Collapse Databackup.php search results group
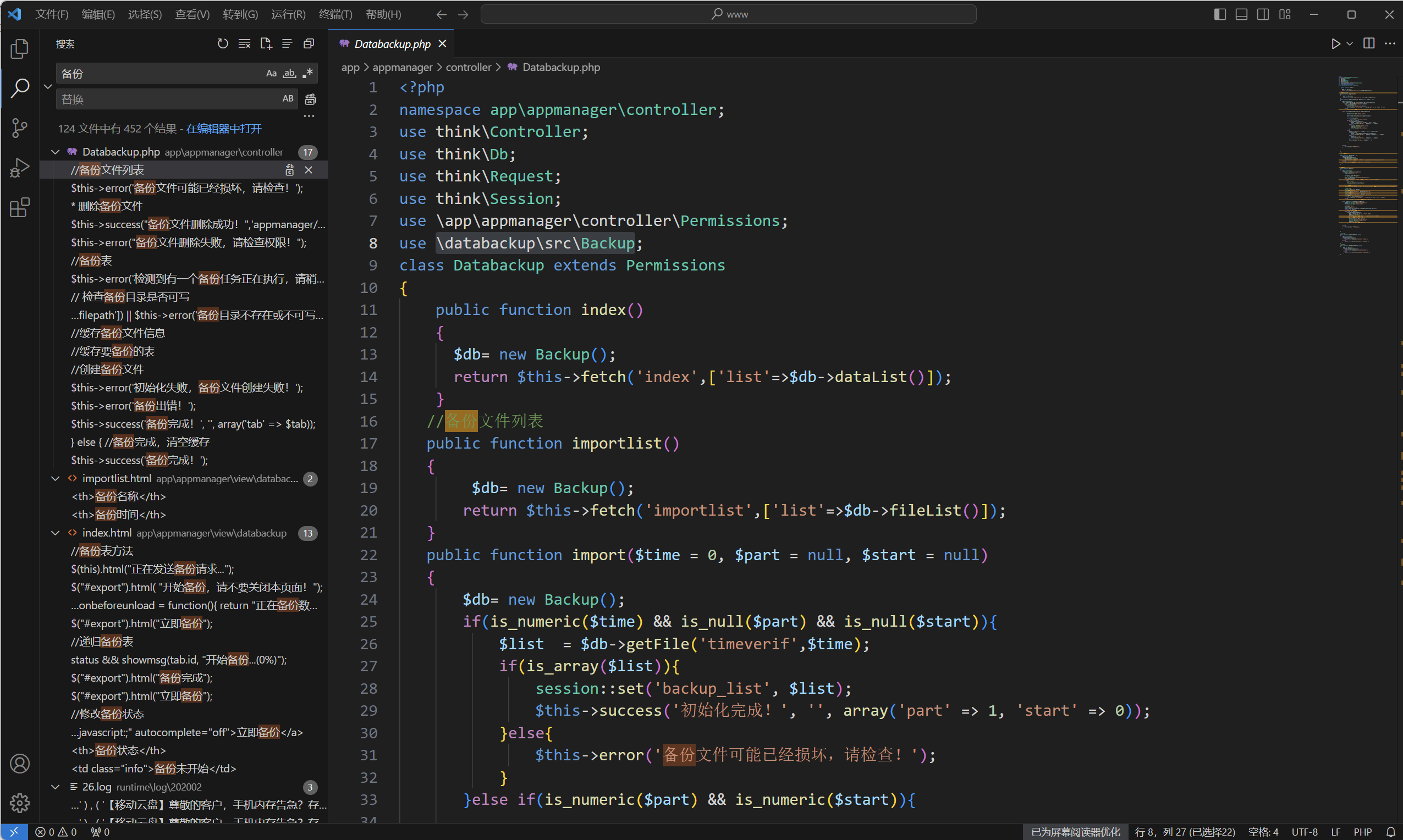This screenshot has height=840, width=1403. point(55,152)
